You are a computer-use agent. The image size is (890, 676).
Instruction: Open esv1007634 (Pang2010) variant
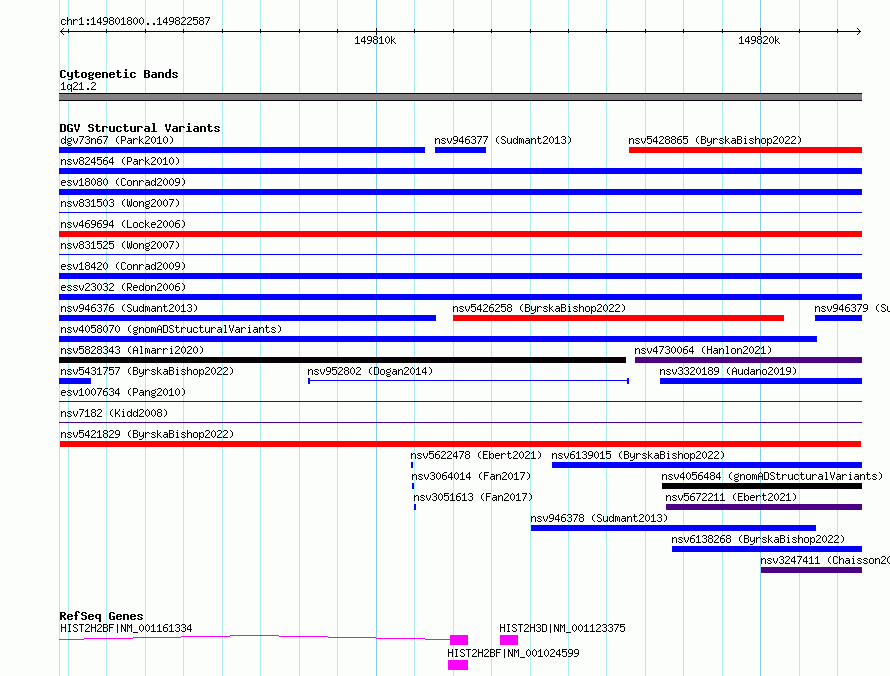tap(460, 401)
